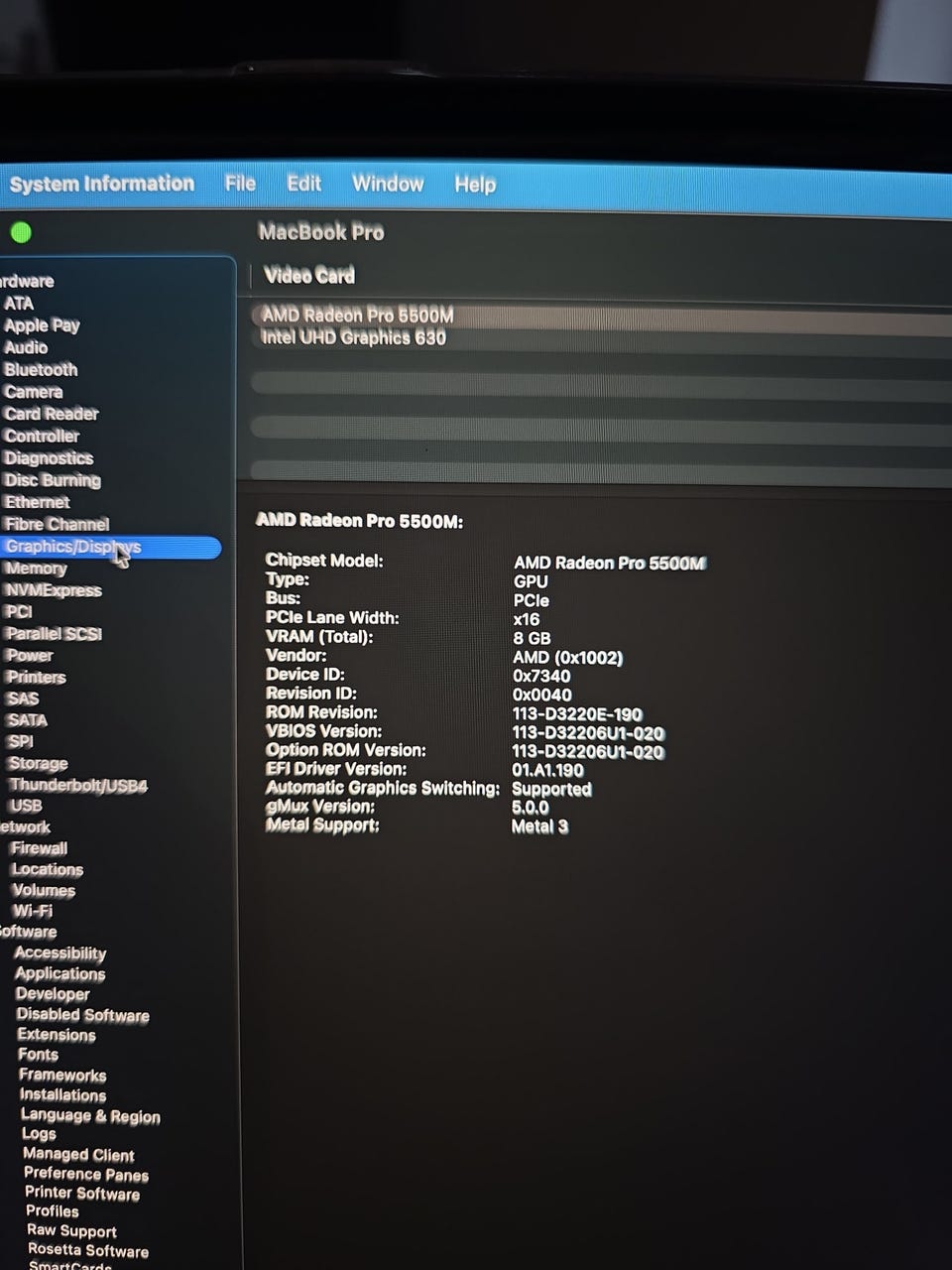
Task: Select Locations in the sidebar
Action: click(x=48, y=869)
